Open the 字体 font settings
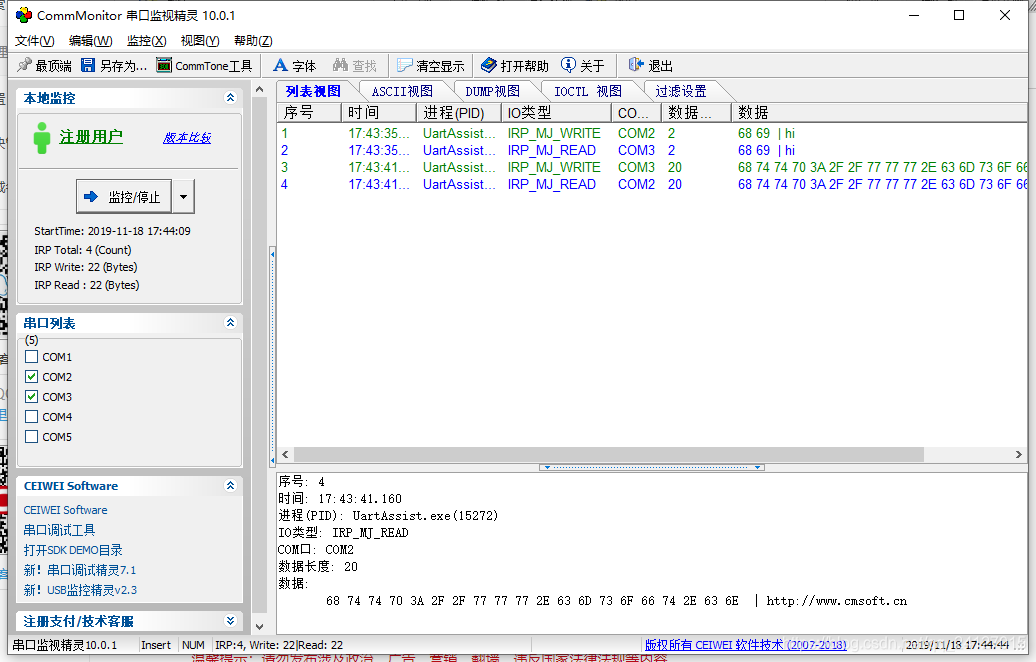 coord(295,65)
